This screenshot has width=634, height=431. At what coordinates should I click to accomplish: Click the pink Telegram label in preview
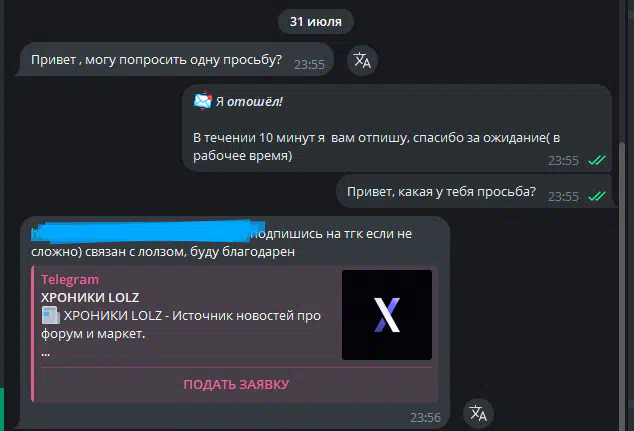(x=70, y=279)
